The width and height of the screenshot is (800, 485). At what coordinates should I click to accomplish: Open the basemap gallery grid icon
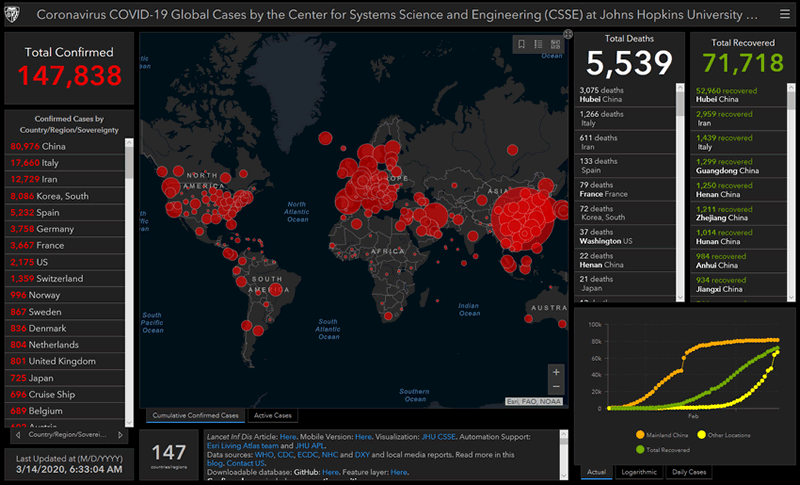click(555, 44)
